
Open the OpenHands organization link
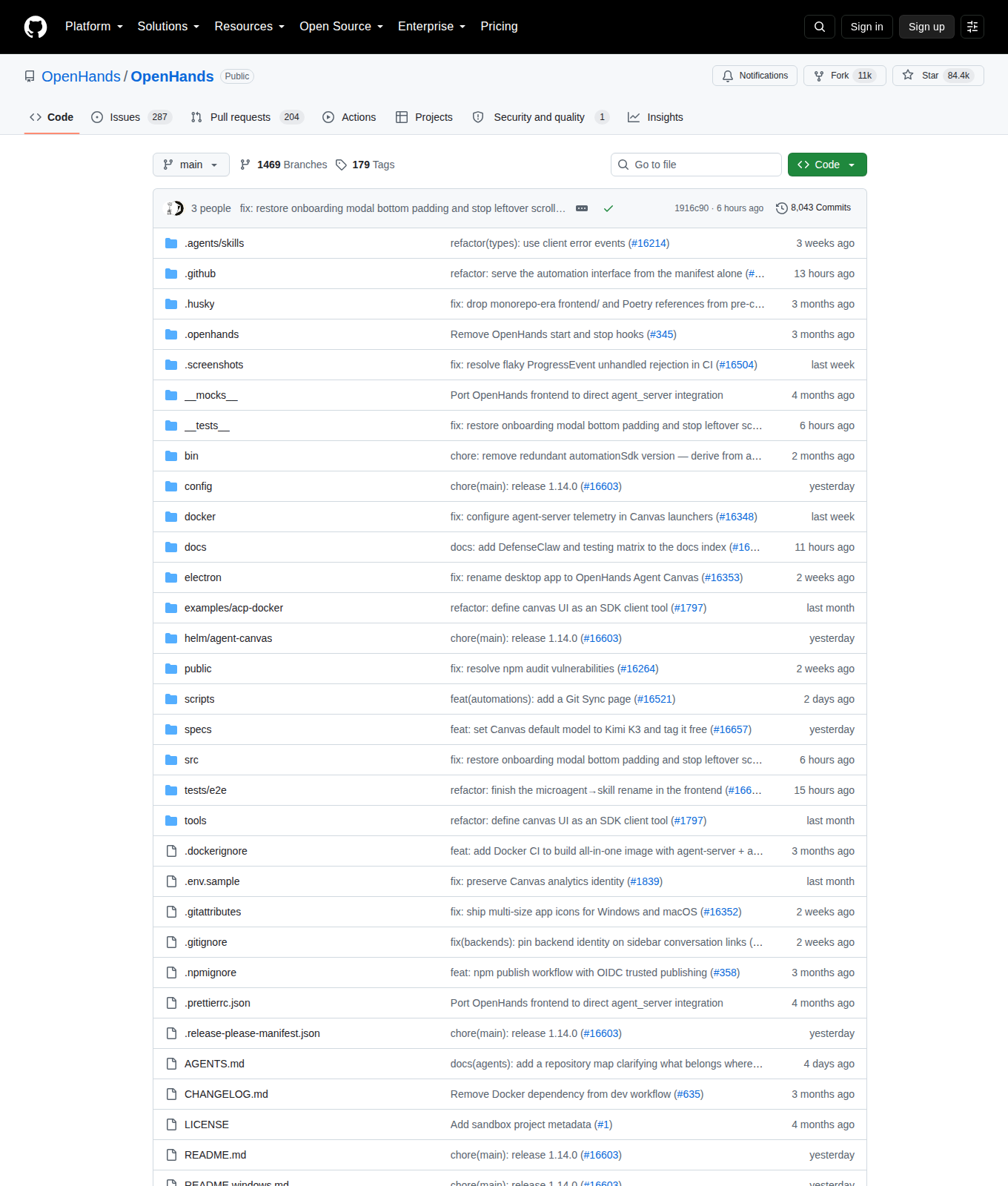[x=81, y=76]
